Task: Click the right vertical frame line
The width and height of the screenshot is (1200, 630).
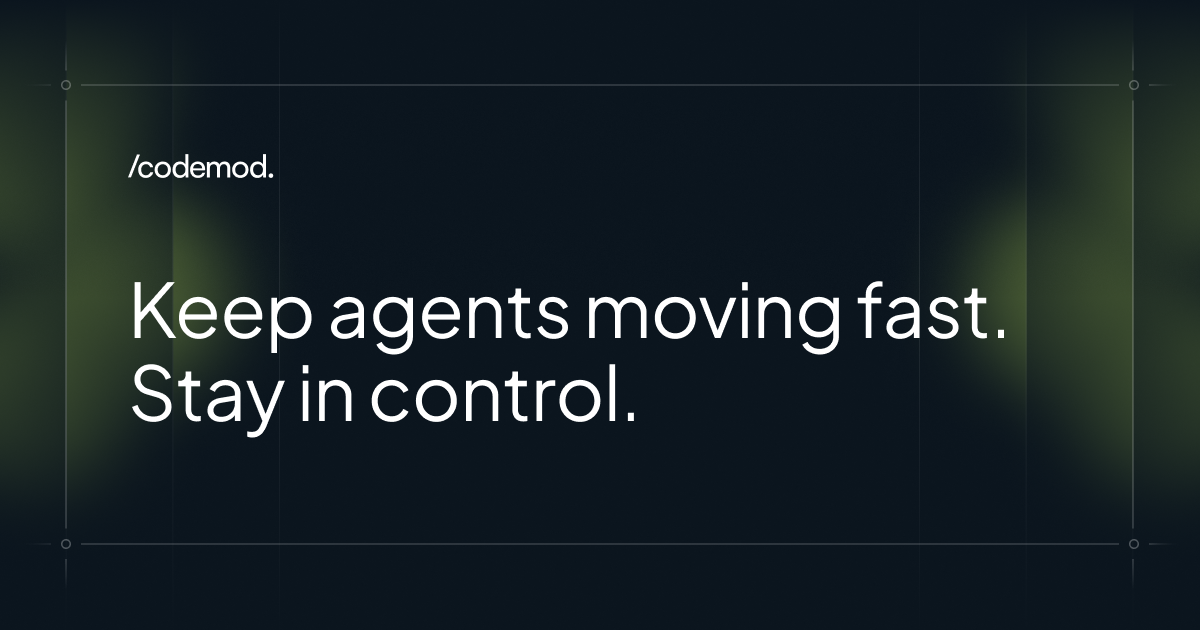Action: [x=1134, y=314]
